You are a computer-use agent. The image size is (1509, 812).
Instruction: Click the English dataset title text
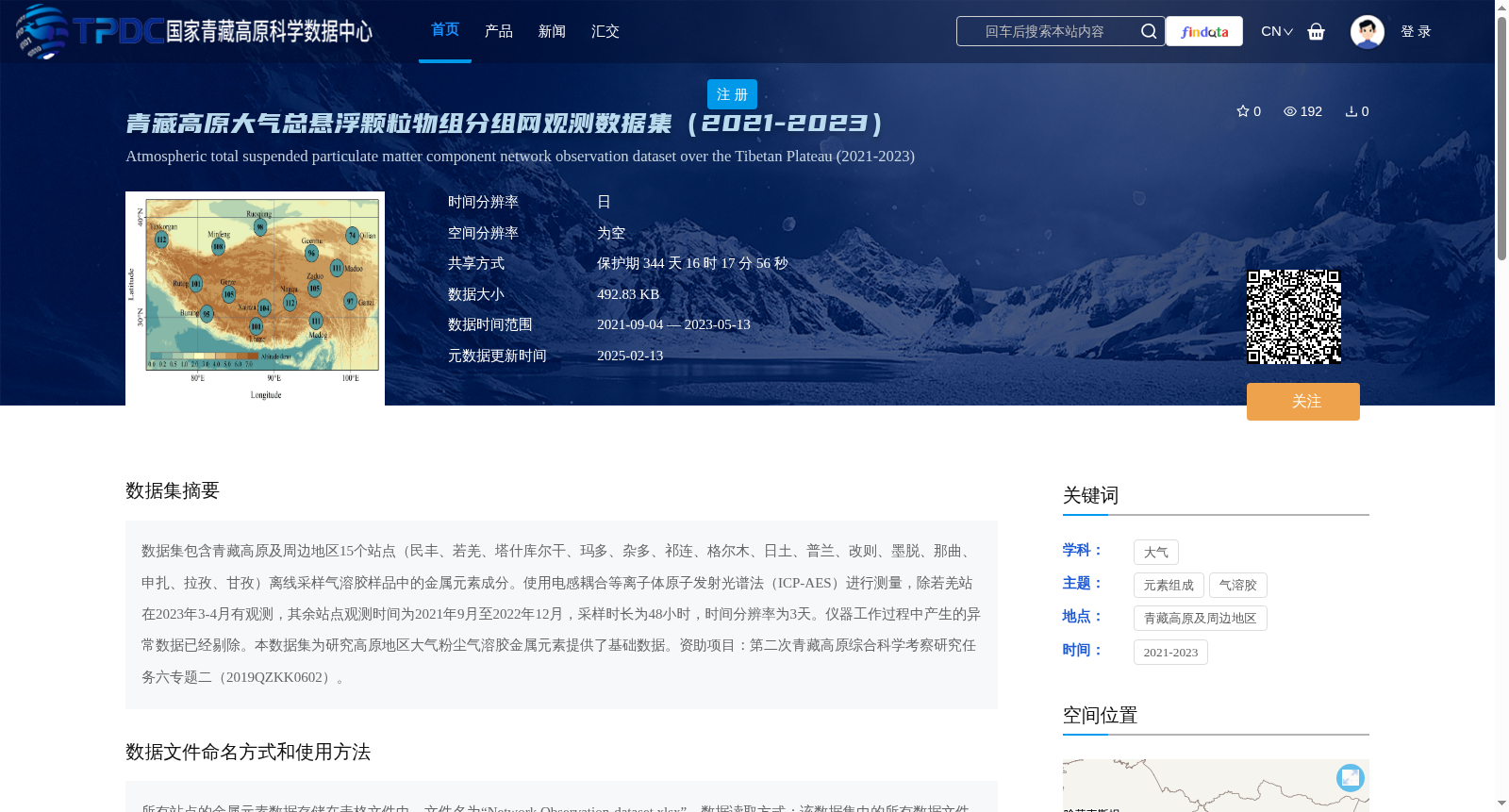click(520, 157)
